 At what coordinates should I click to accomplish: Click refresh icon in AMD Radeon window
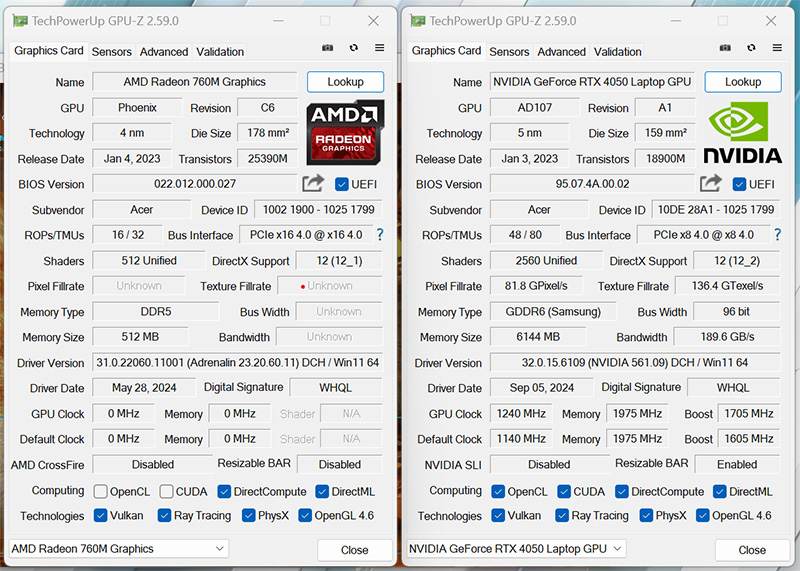pos(354,47)
